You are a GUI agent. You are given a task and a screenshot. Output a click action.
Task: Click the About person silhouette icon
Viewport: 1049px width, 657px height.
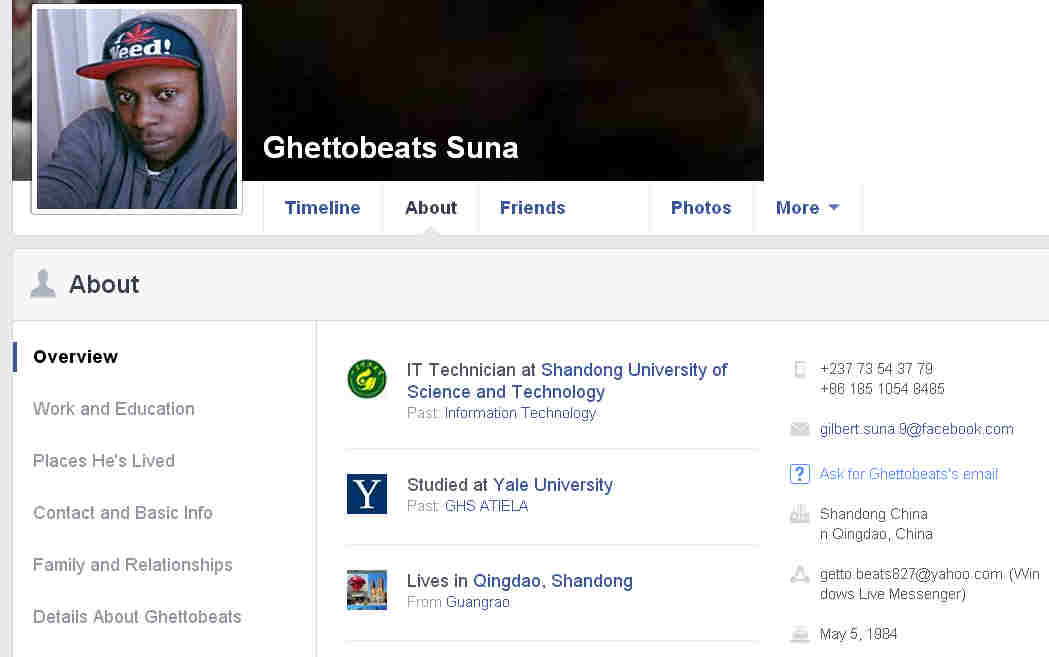click(x=43, y=284)
